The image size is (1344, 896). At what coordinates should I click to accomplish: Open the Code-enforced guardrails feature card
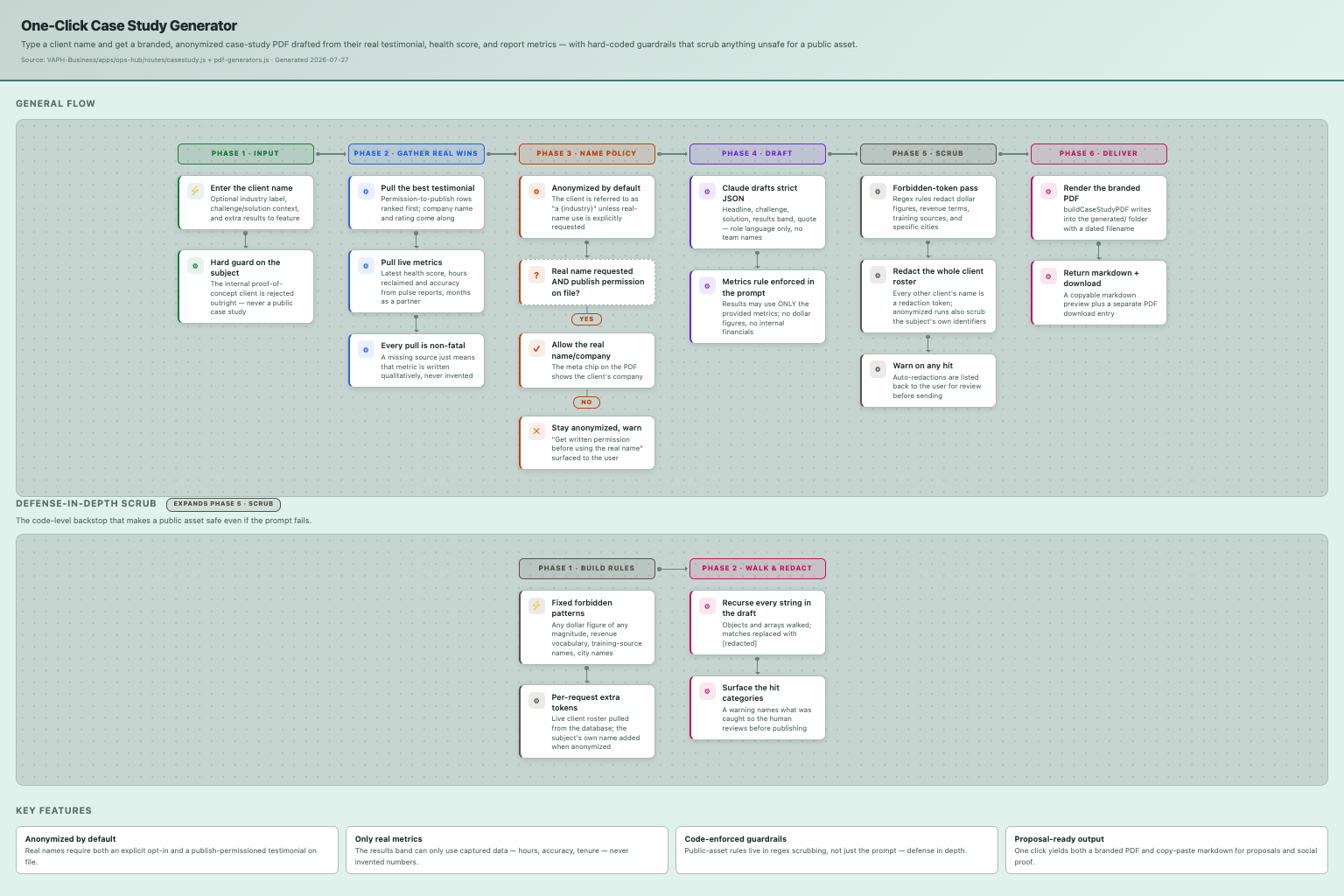coord(836,850)
